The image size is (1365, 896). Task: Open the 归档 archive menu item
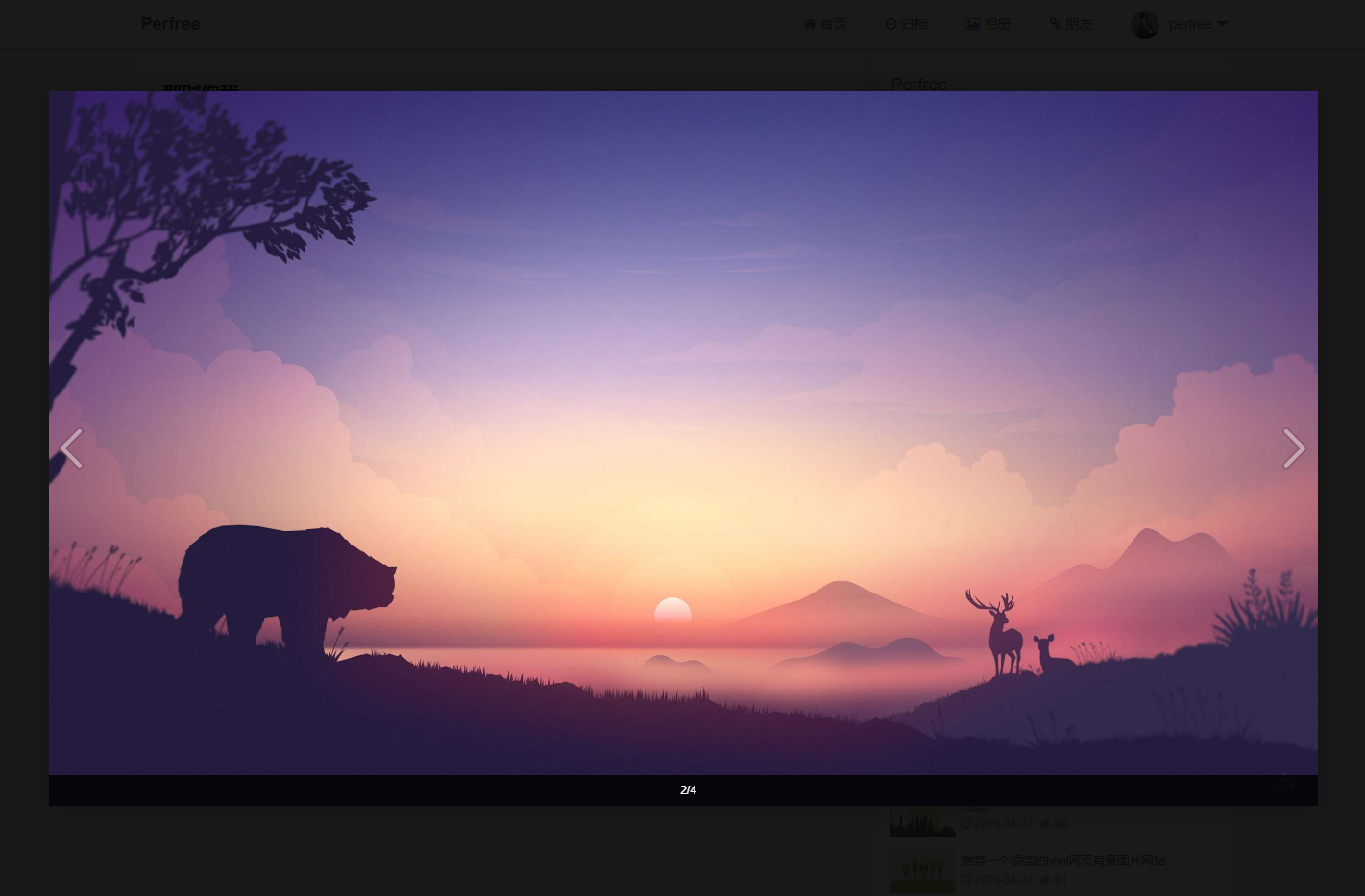[906, 24]
